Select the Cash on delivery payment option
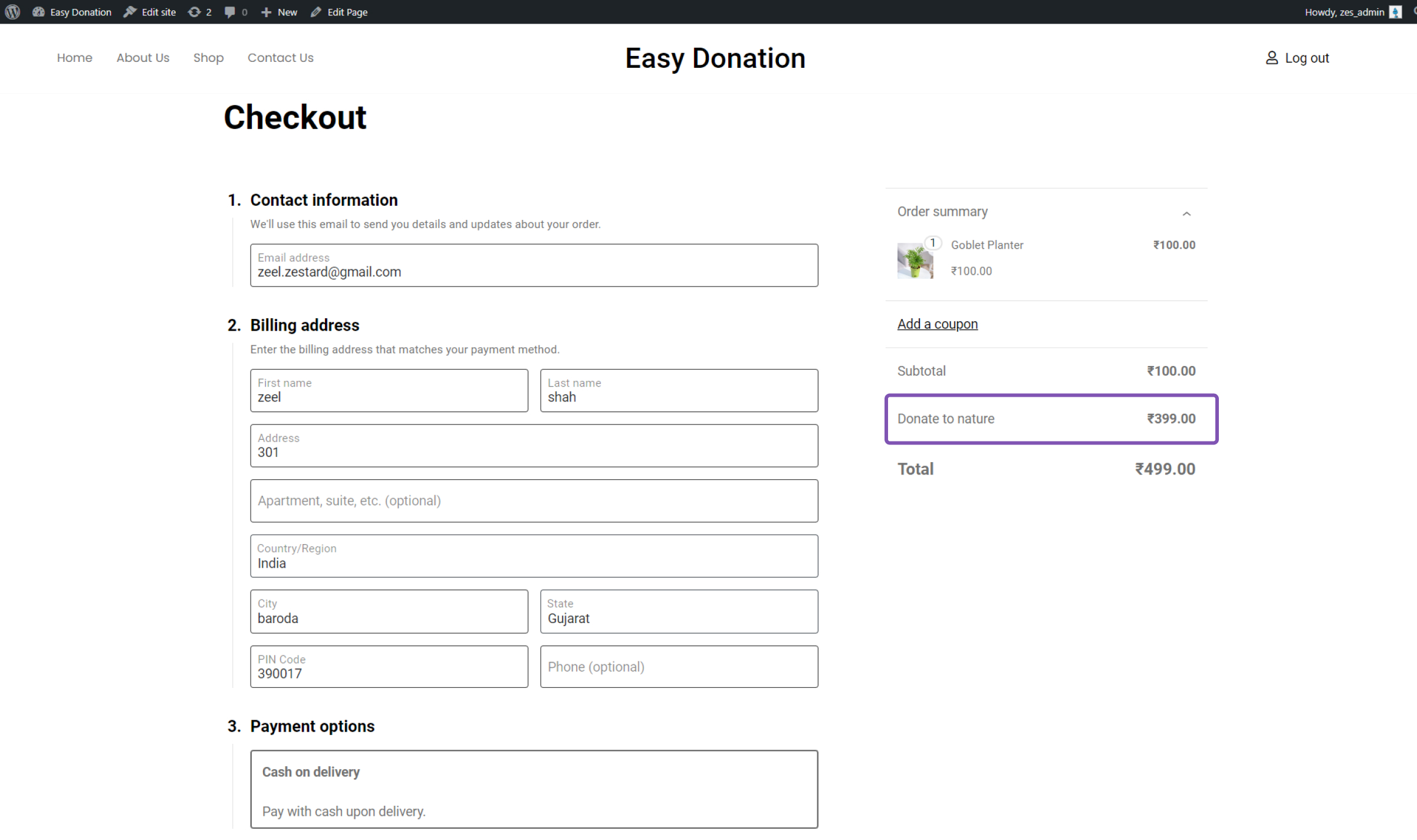This screenshot has width=1417, height=840. [534, 789]
